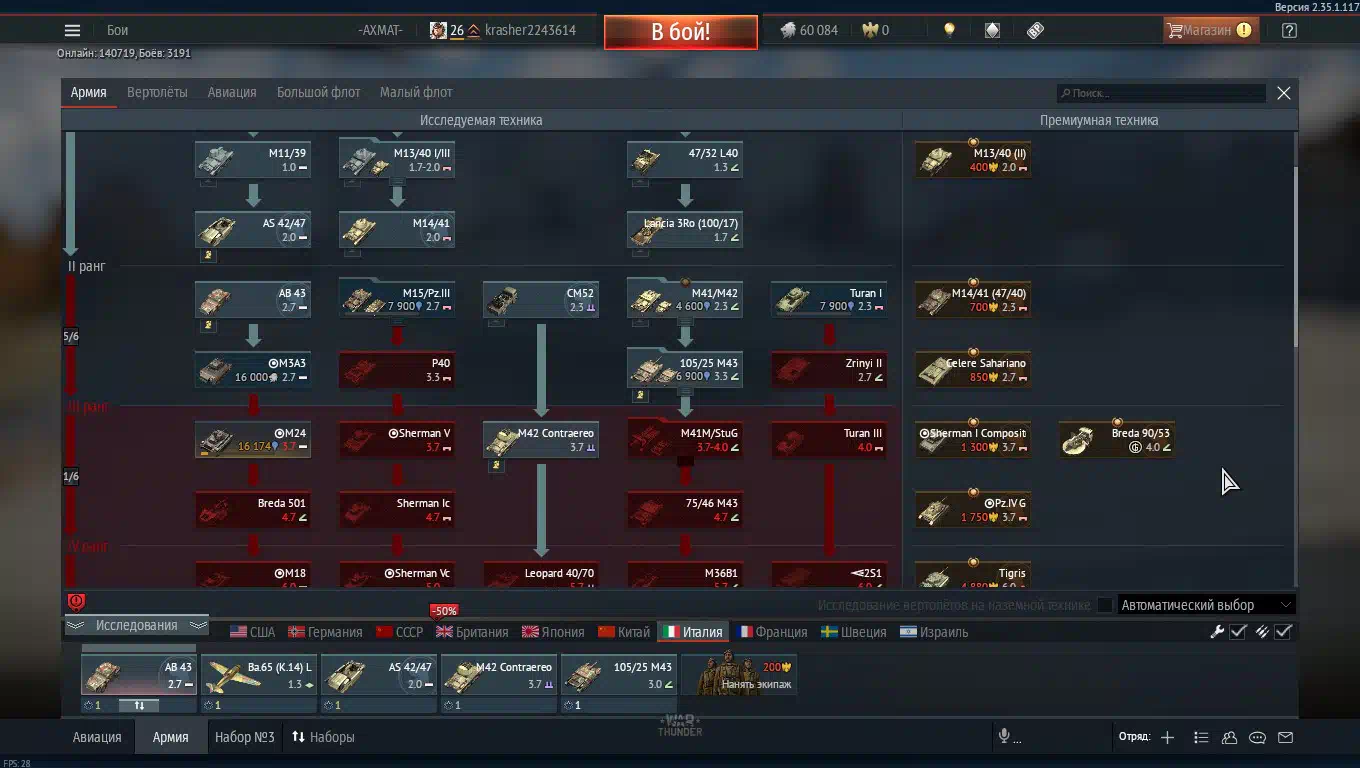1360x768 pixels.
Task: Select Ba.65 (K.14) L crew slot
Action: pyautogui.click(x=259, y=674)
